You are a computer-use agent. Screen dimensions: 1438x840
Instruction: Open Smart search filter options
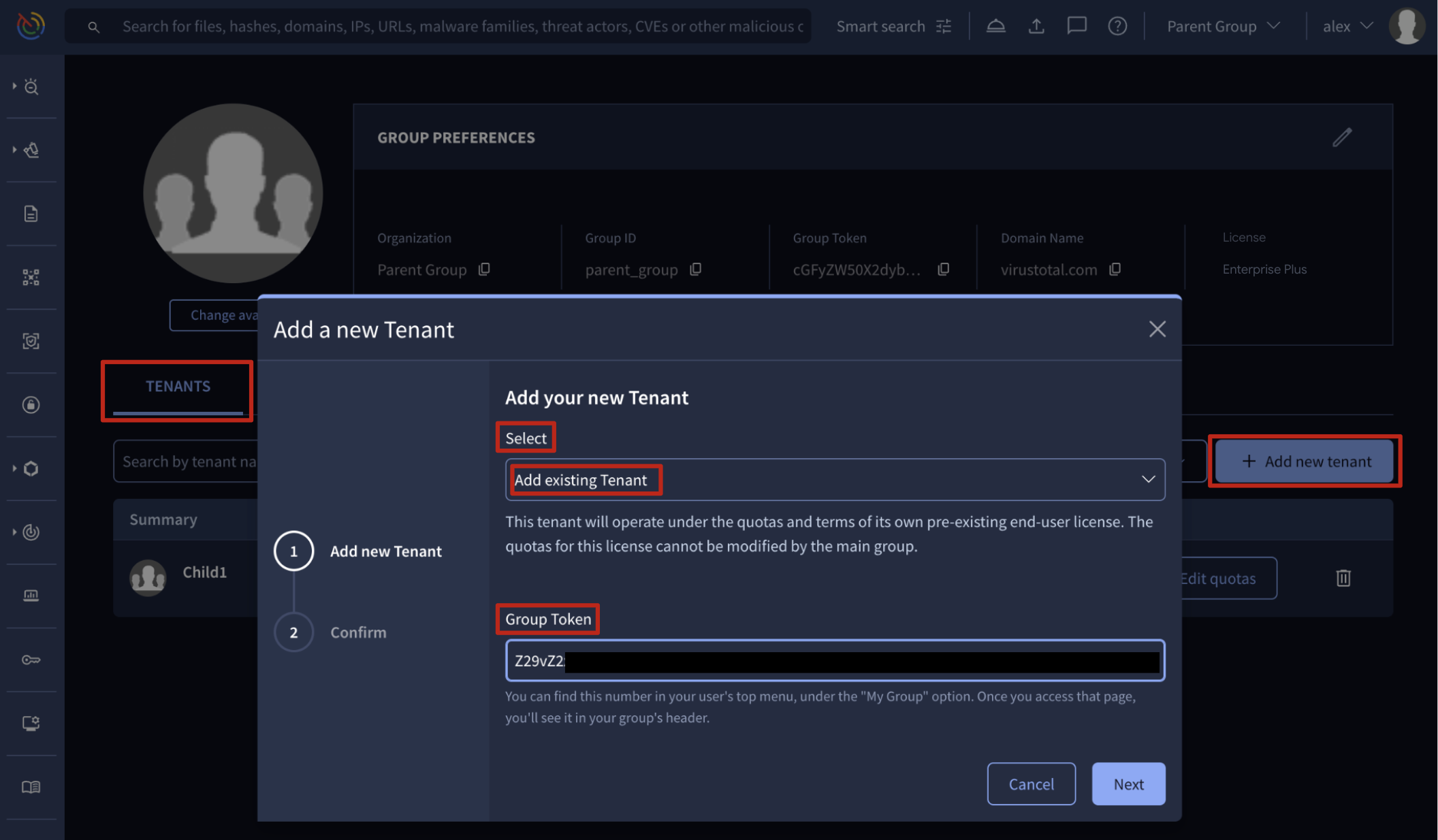[944, 26]
